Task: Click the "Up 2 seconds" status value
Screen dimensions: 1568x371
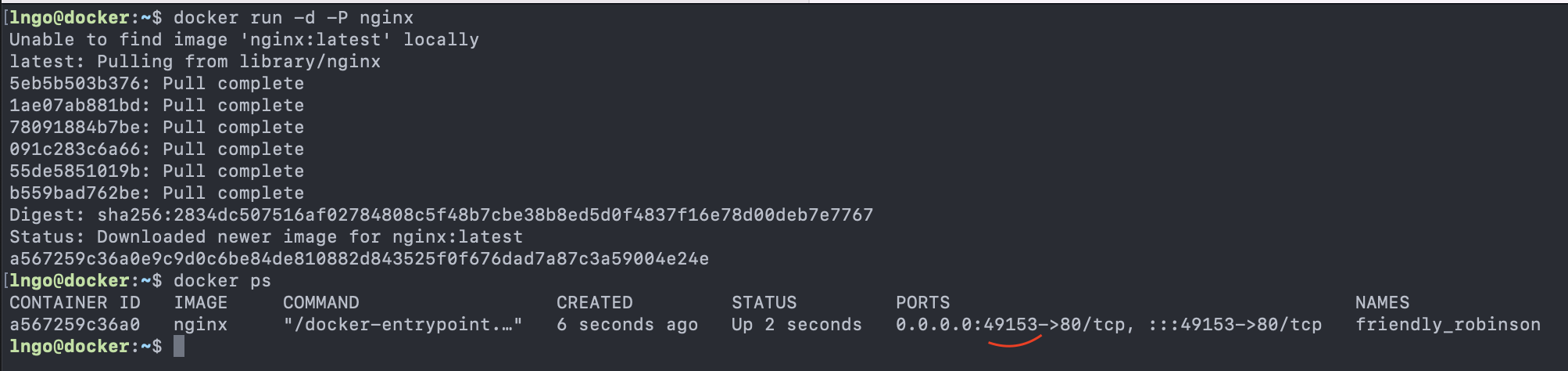Action: point(797,325)
